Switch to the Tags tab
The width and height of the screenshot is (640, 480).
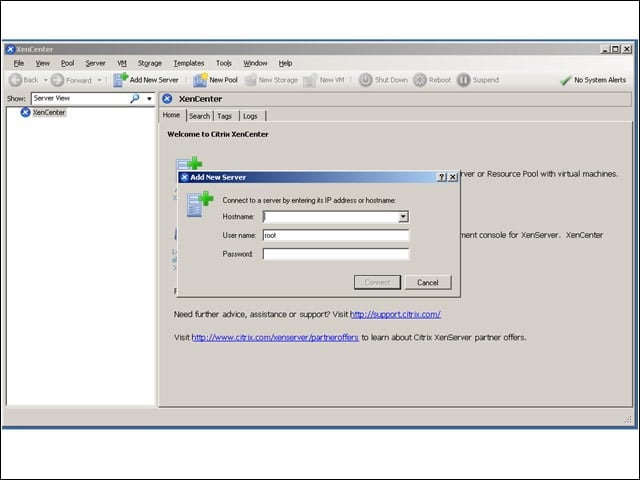tap(224, 116)
